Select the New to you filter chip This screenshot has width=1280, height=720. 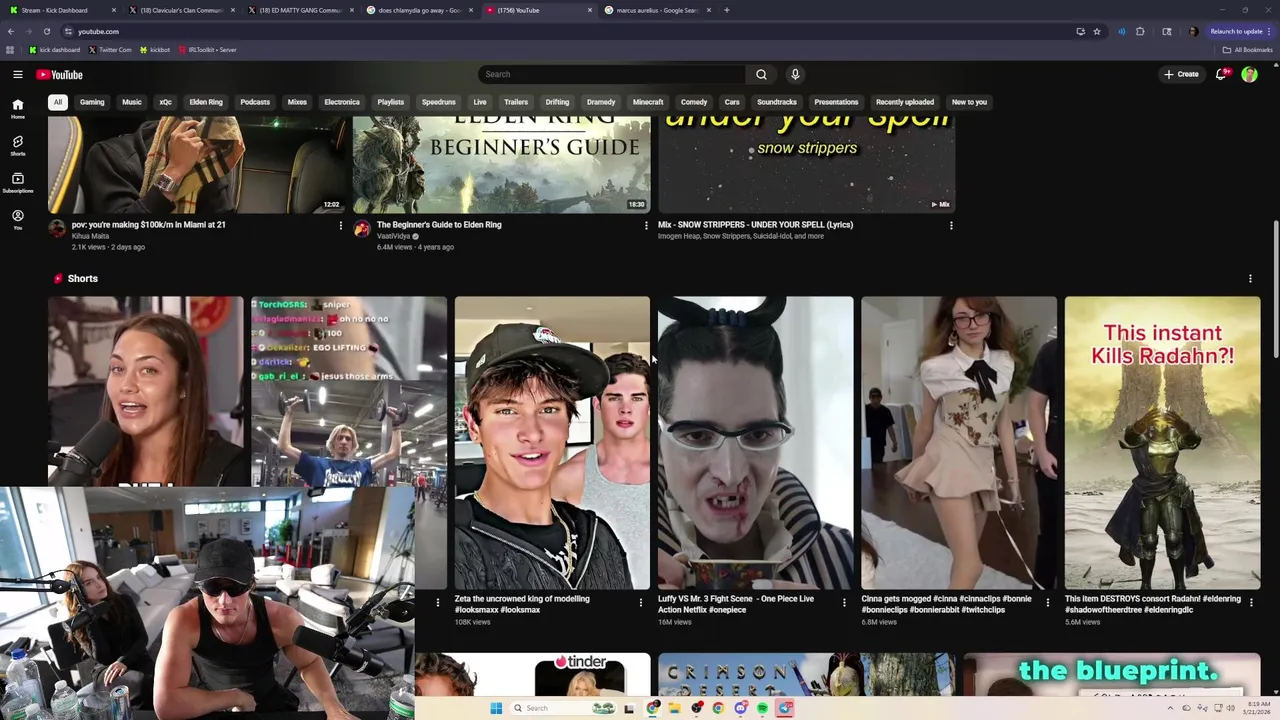969,102
